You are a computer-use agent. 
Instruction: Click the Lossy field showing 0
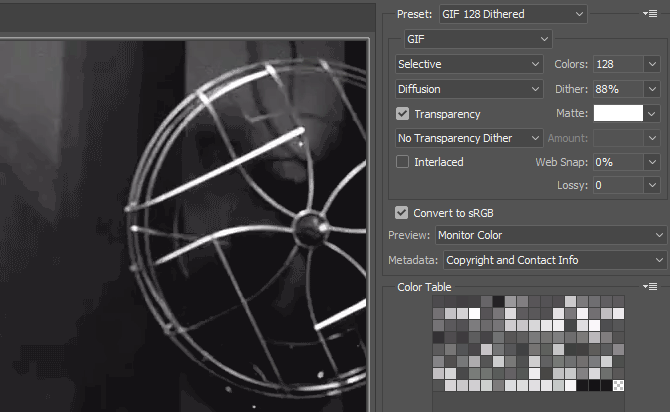pos(618,185)
